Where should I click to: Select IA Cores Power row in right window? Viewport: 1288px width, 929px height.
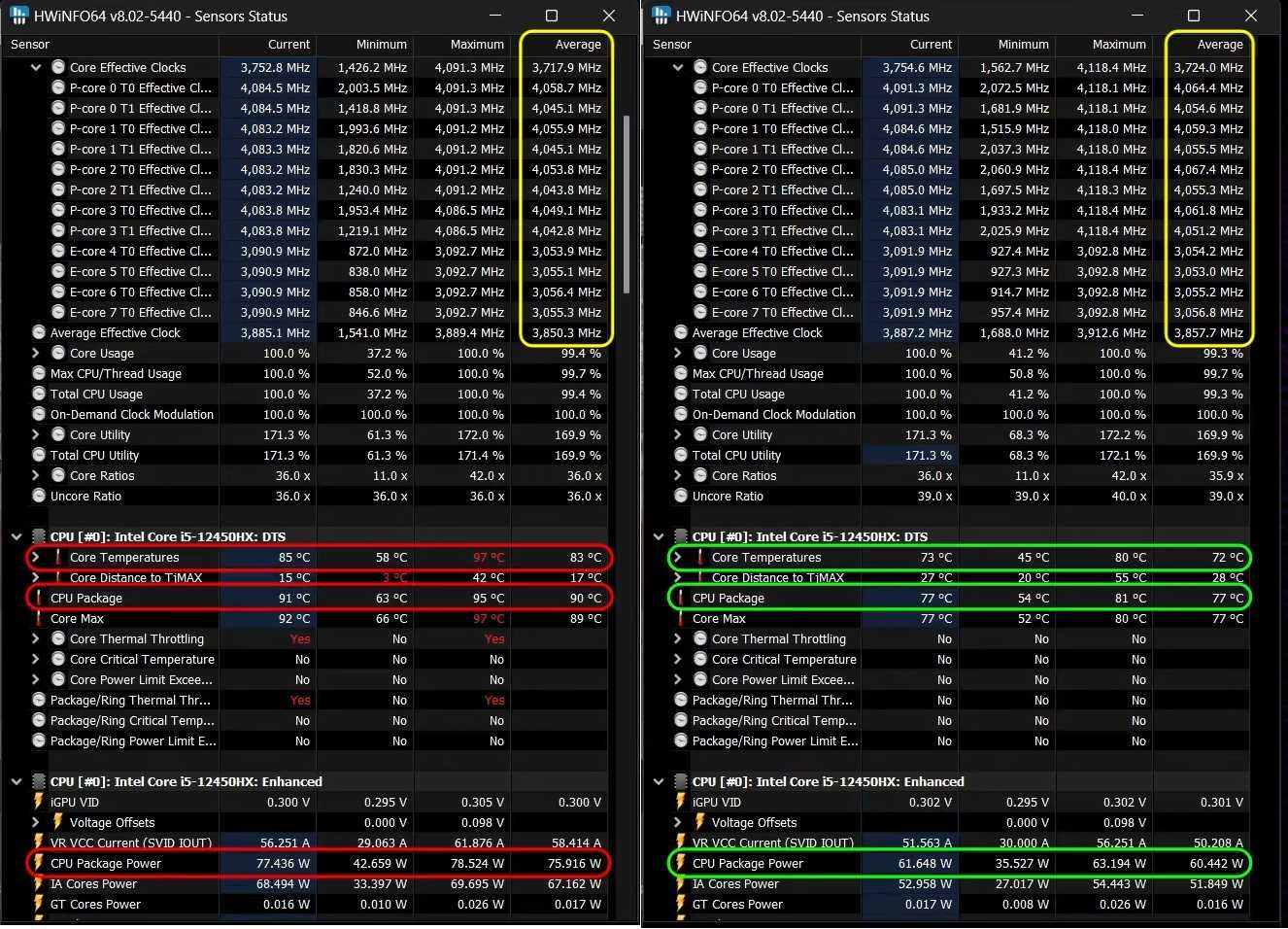(948, 883)
